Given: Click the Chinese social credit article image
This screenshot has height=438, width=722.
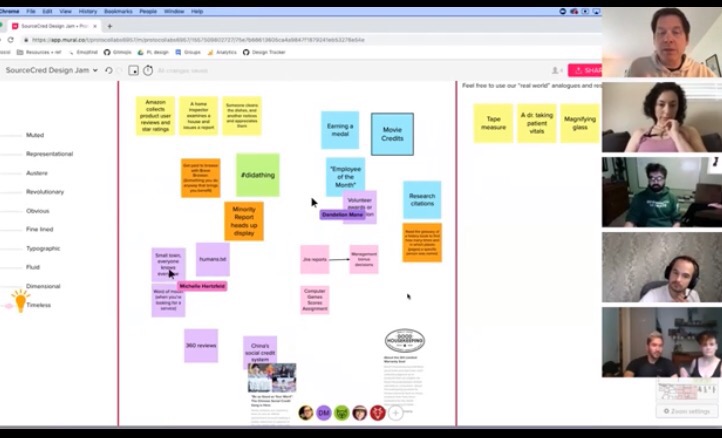Looking at the screenshot, I should (x=272, y=378).
